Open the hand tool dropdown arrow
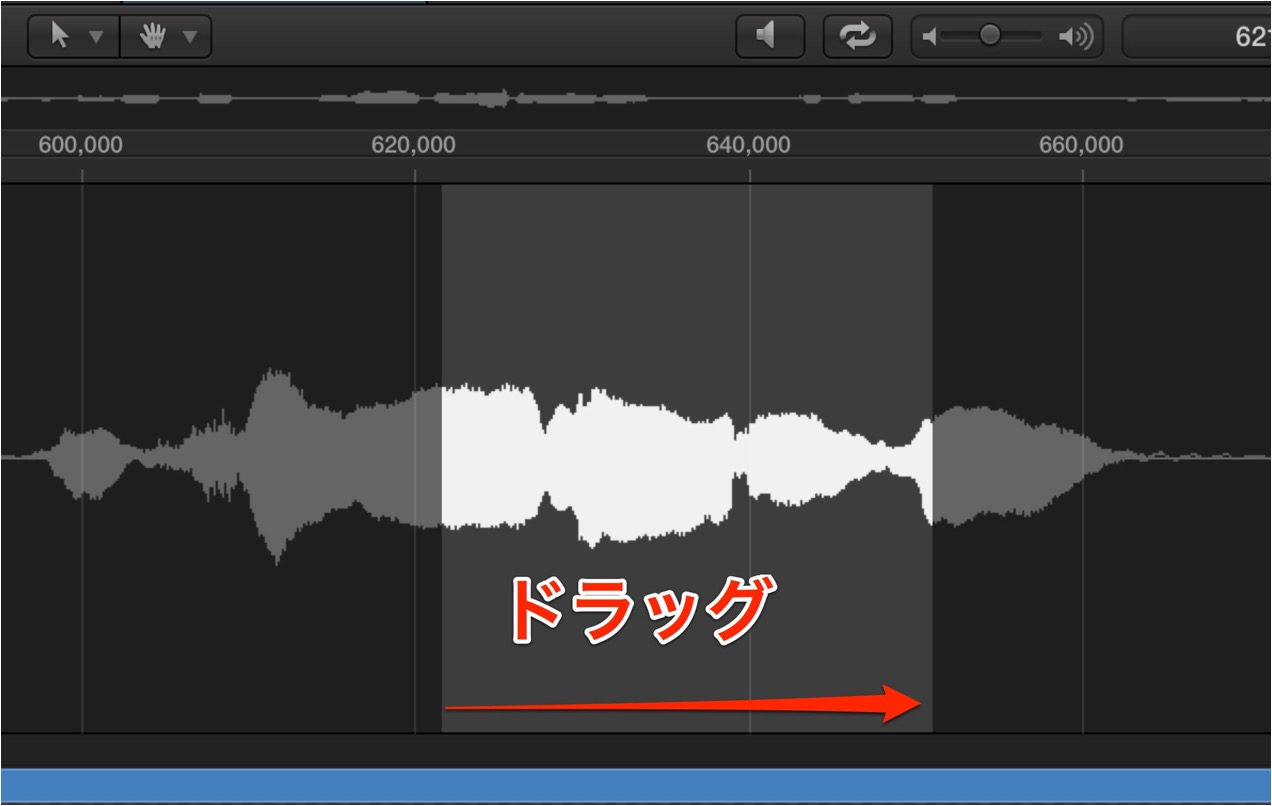Viewport: 1272px width, 806px height. pyautogui.click(x=189, y=38)
